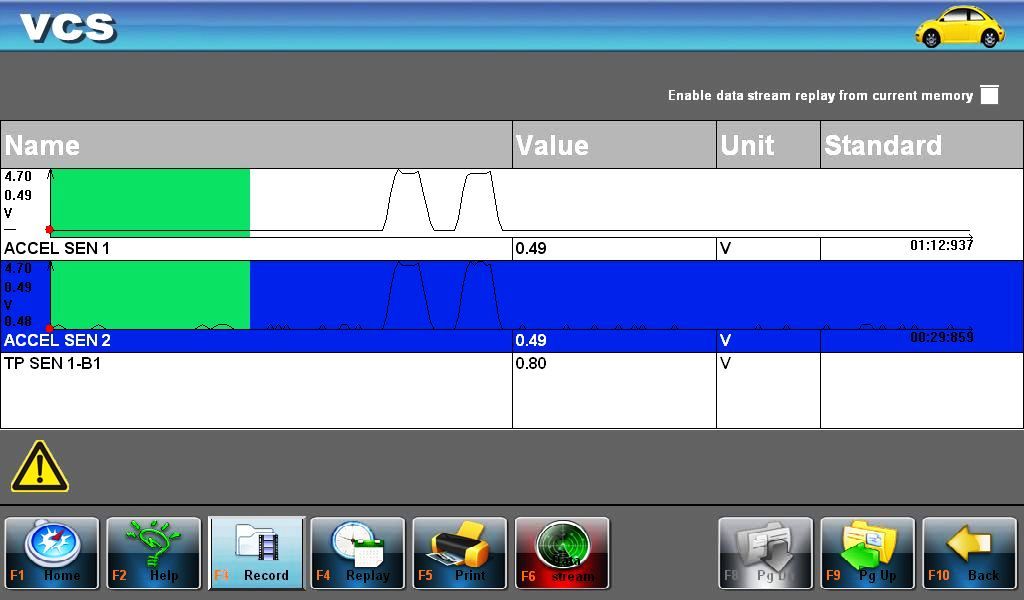Click the Name column header
Image resolution: width=1024 pixels, height=600 pixels.
pos(257,145)
